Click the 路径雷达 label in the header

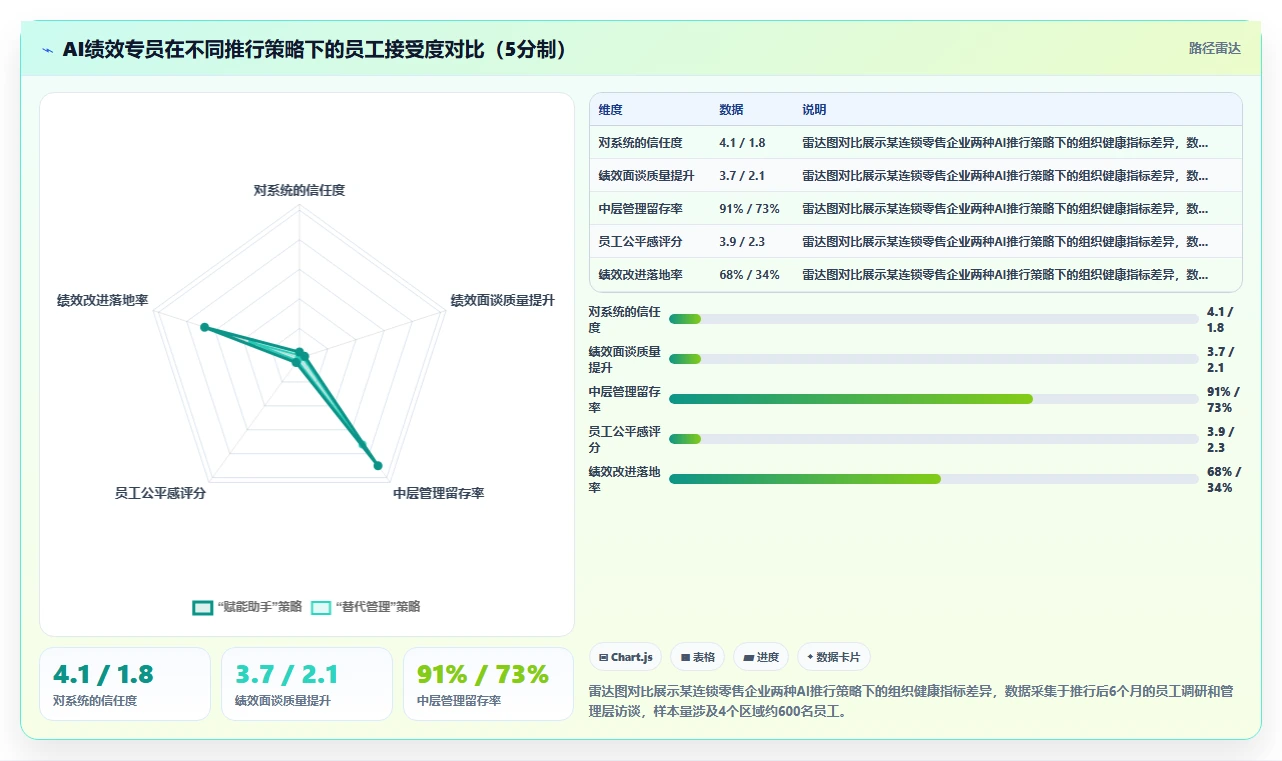[x=1215, y=48]
